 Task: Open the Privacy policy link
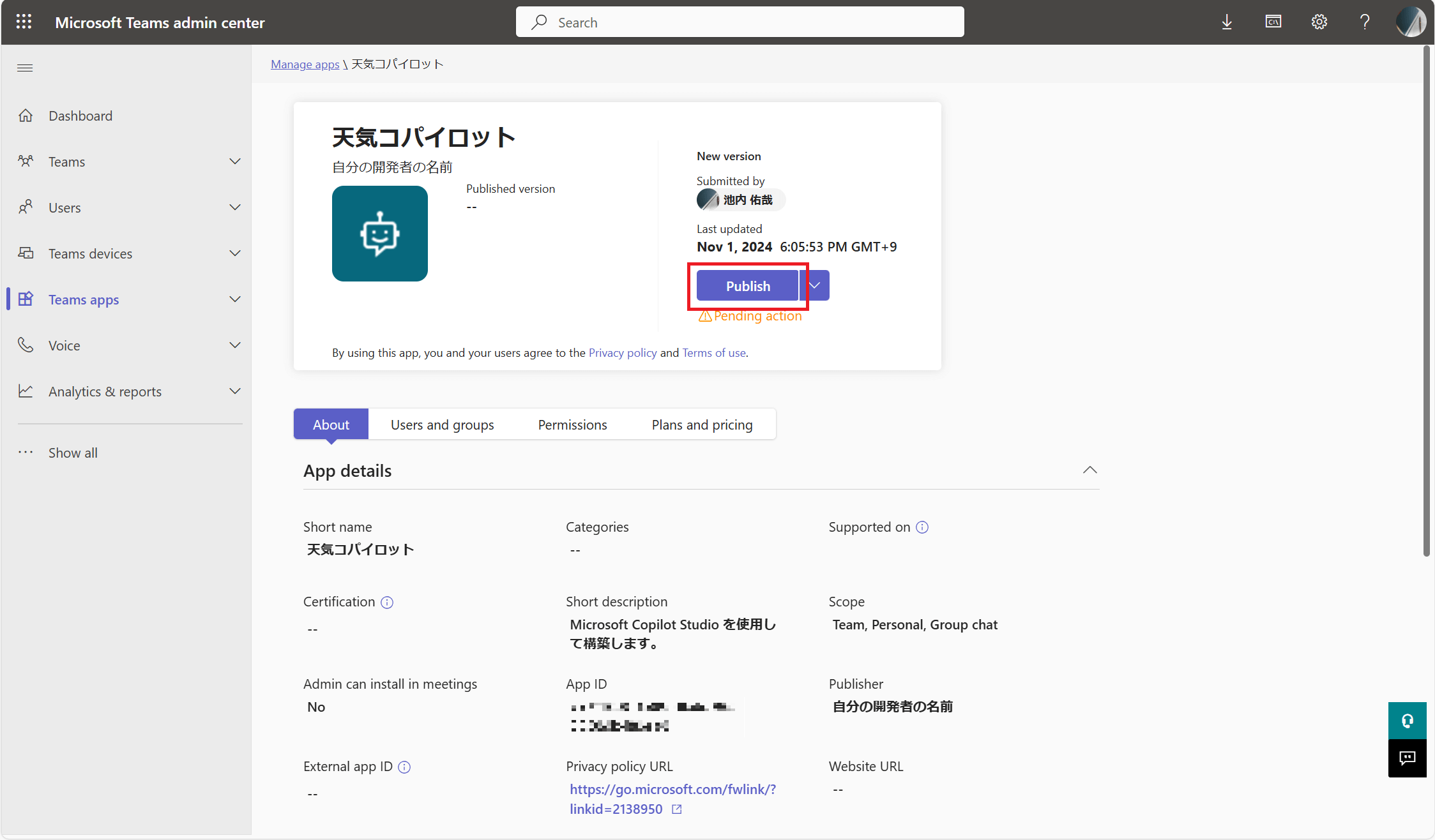(623, 352)
